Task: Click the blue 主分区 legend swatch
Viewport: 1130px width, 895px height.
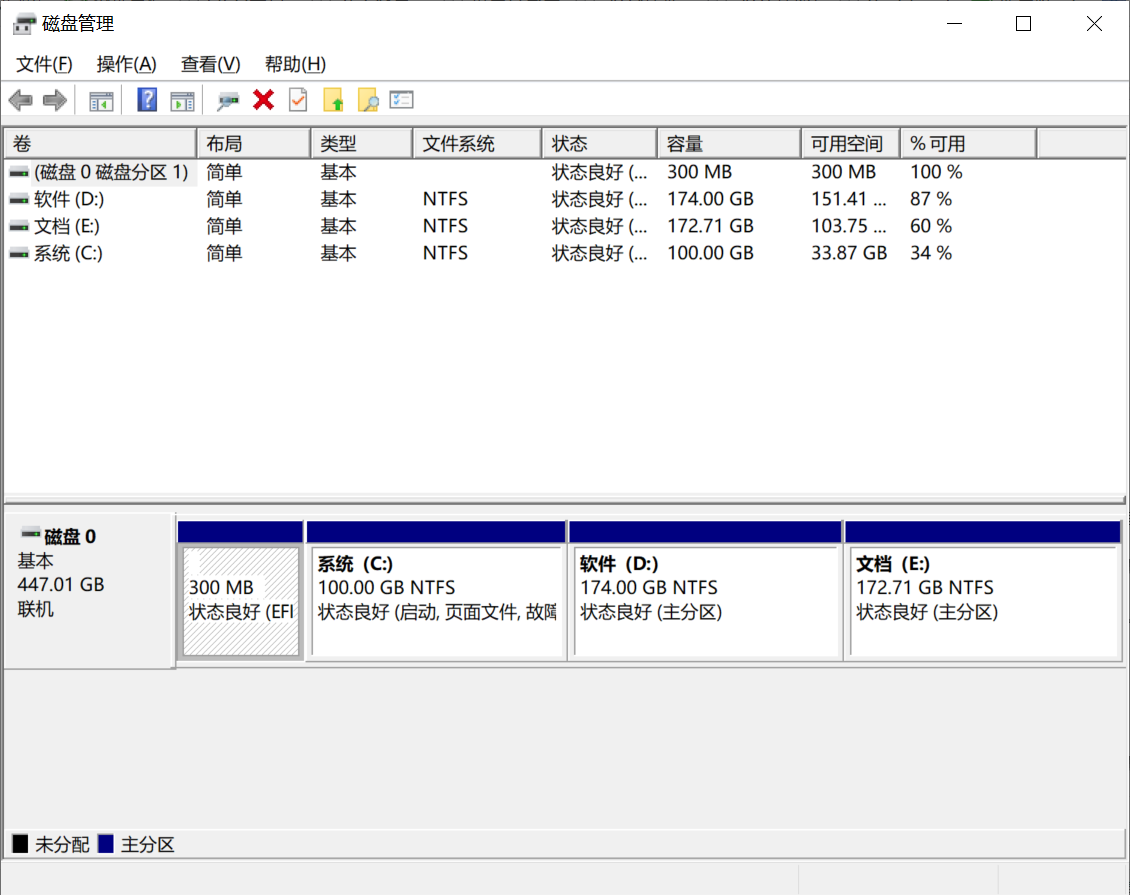Action: tap(107, 845)
